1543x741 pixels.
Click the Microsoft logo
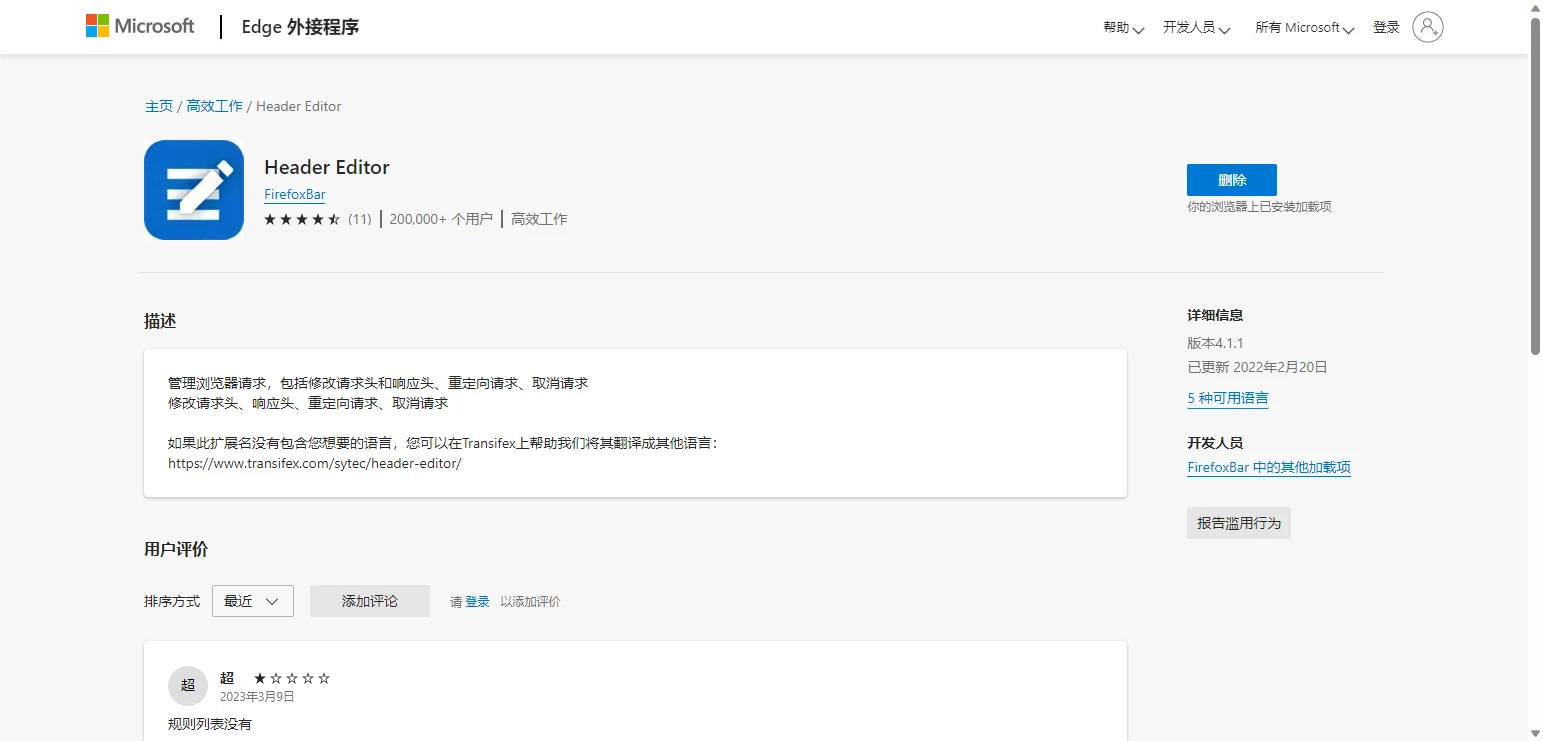click(140, 26)
